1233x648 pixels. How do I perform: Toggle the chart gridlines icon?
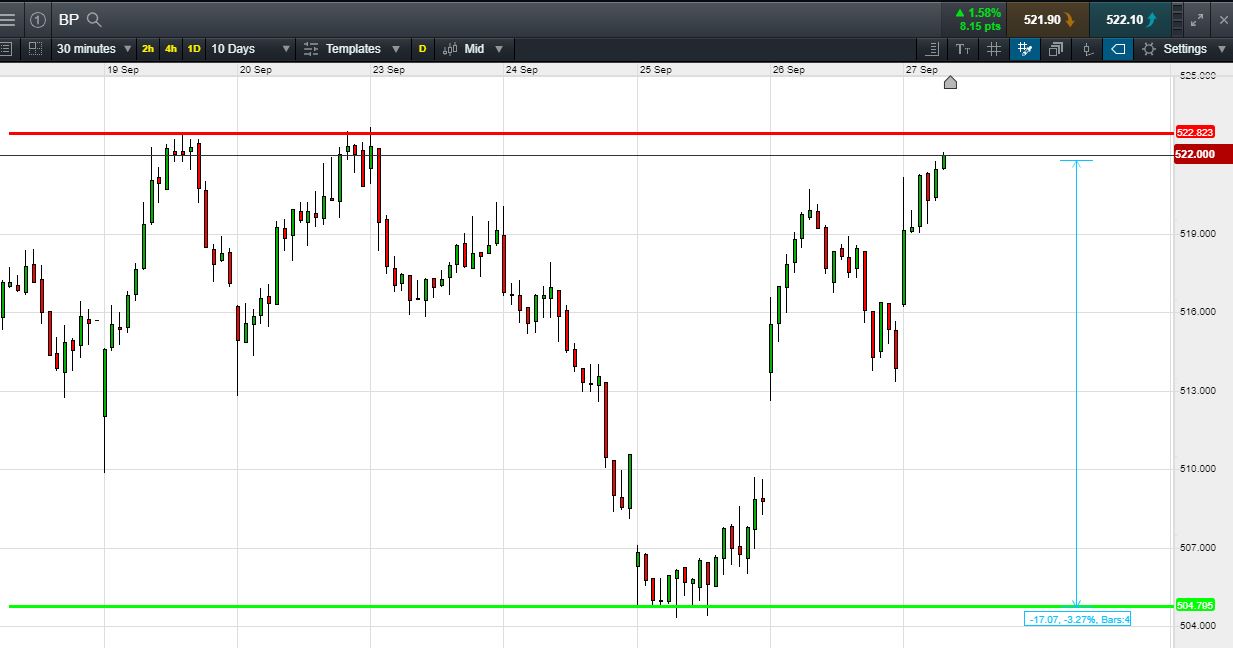click(x=994, y=48)
